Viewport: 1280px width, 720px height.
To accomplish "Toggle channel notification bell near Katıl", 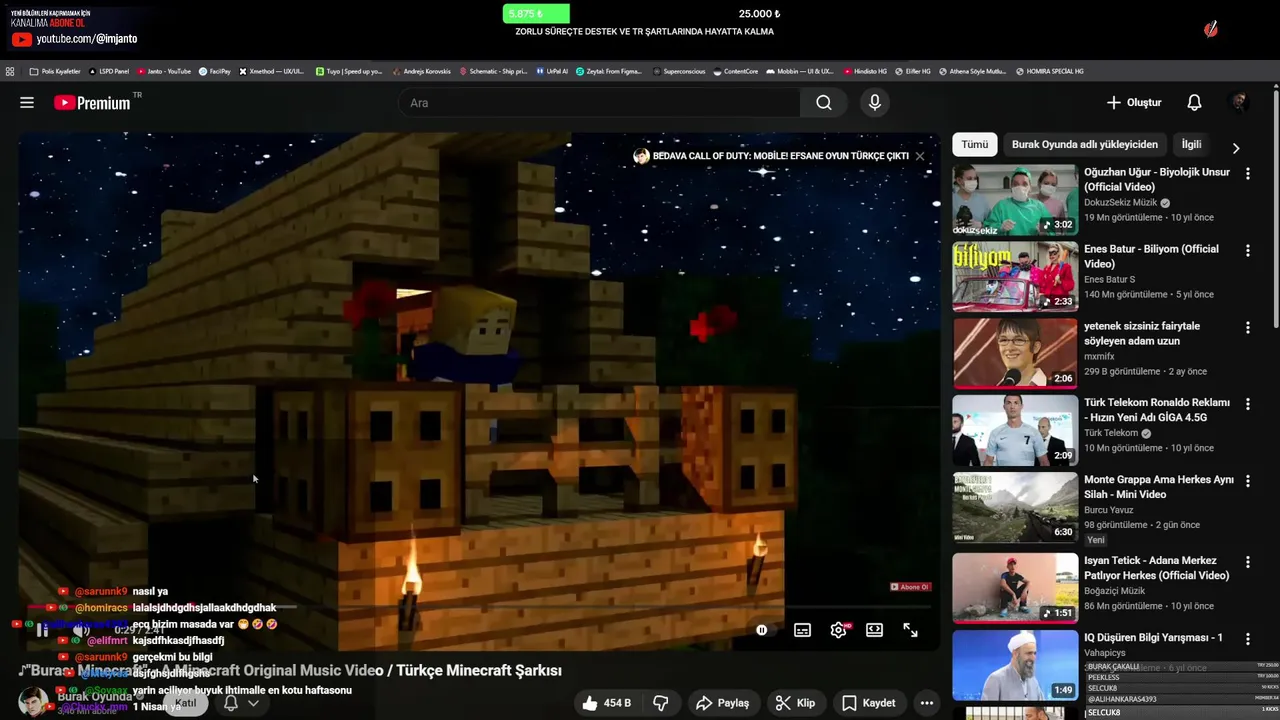I will (230, 703).
